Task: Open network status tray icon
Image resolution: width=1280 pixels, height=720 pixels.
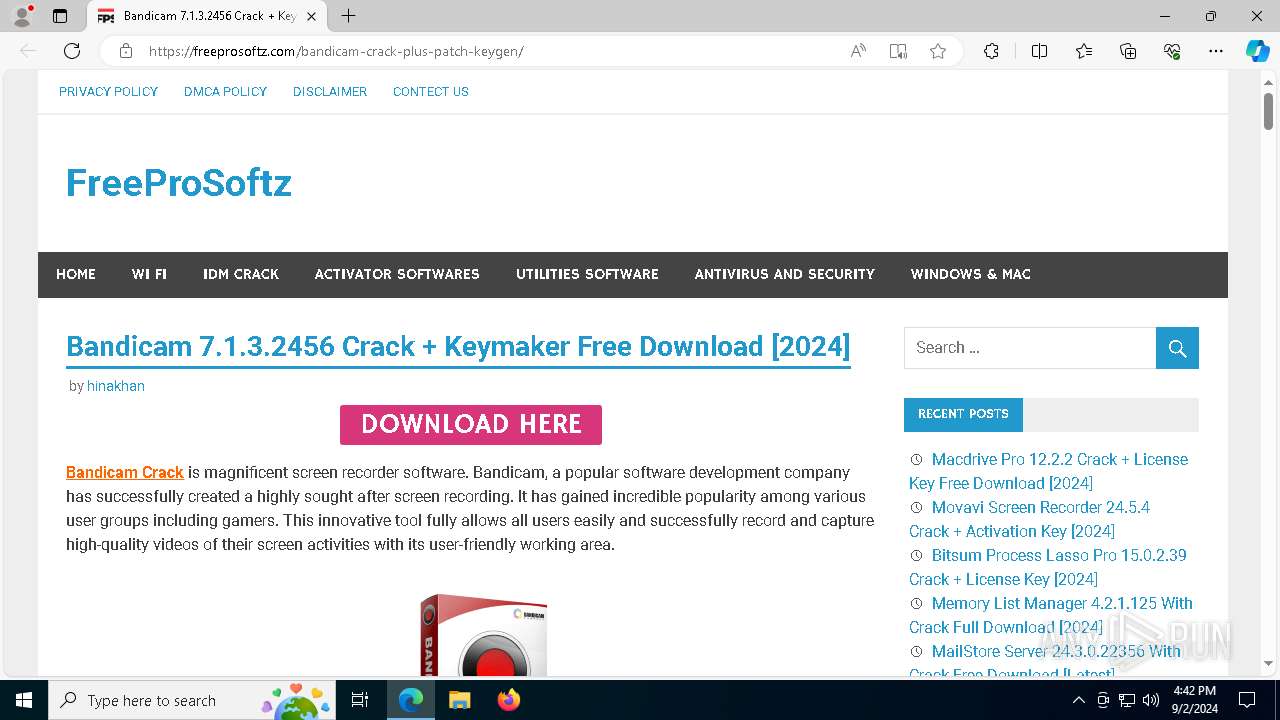Action: (x=1127, y=700)
